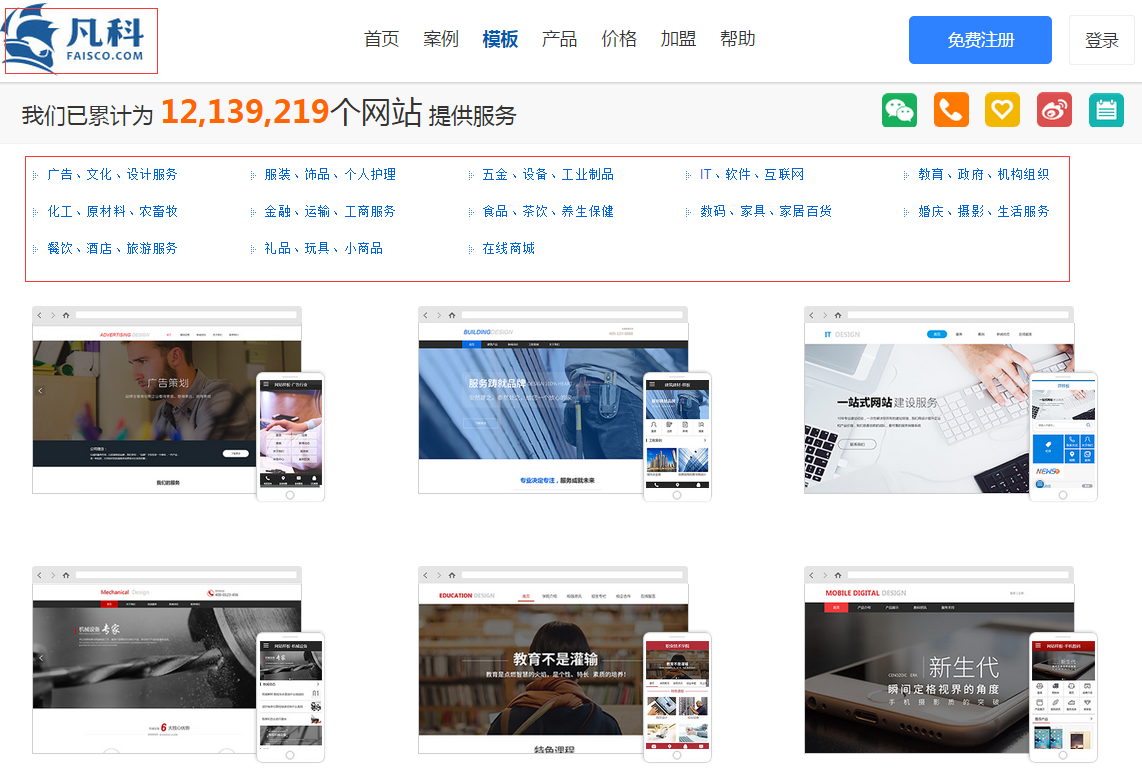Click the orange phone contact icon
This screenshot has height=769, width=1142.
[951, 110]
